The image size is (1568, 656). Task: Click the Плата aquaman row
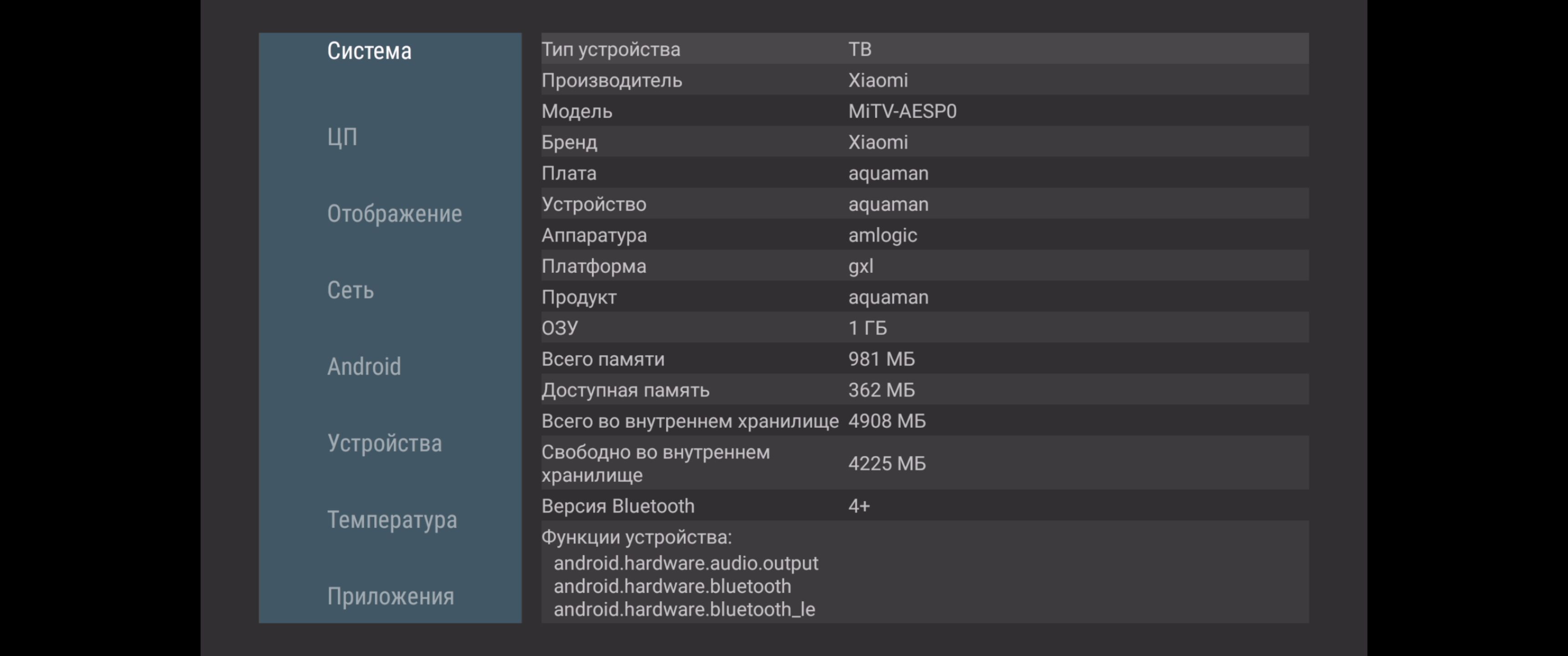[924, 174]
